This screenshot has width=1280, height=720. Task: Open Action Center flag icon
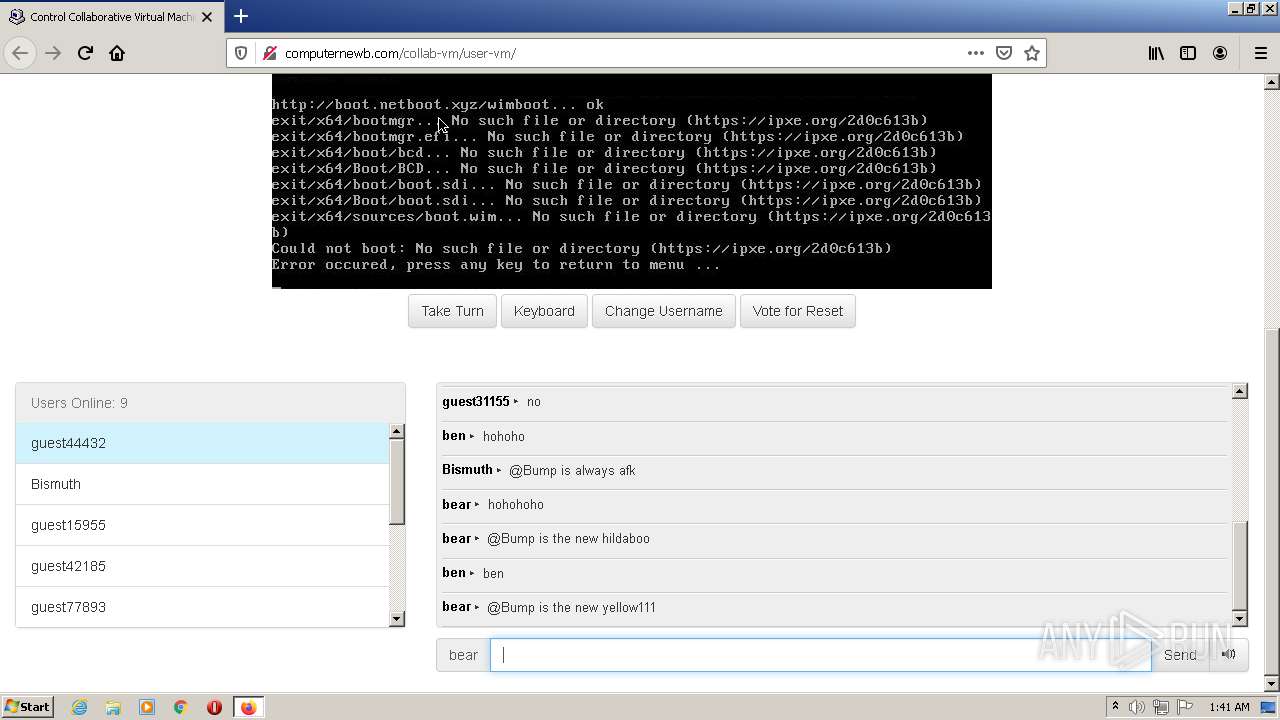(1185, 707)
